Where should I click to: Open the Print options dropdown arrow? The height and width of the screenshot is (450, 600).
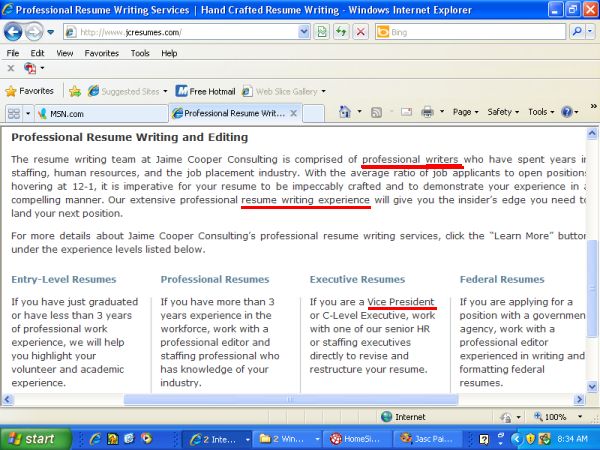[x=442, y=112]
